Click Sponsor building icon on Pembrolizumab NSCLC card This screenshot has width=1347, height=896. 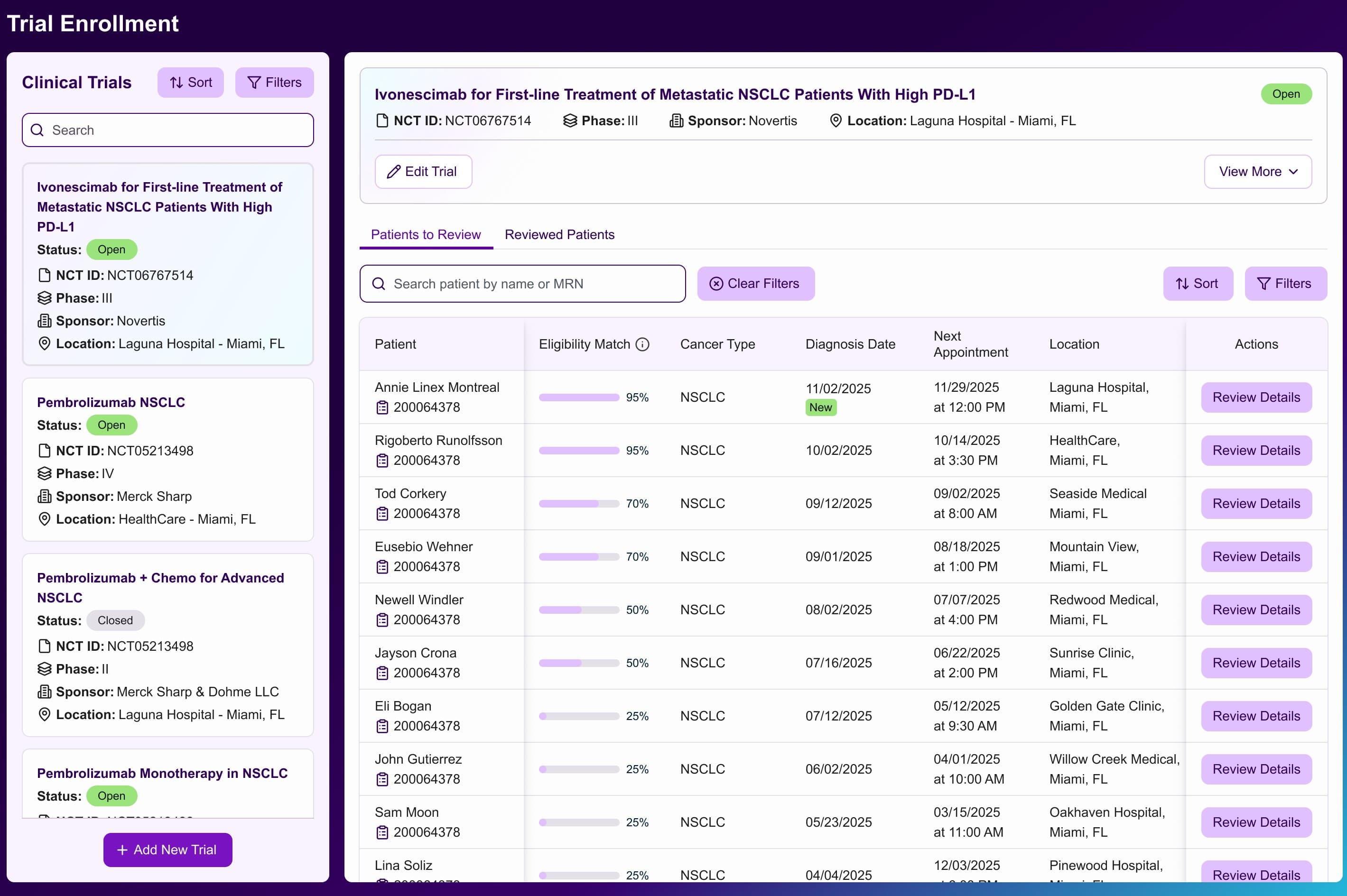click(x=44, y=496)
